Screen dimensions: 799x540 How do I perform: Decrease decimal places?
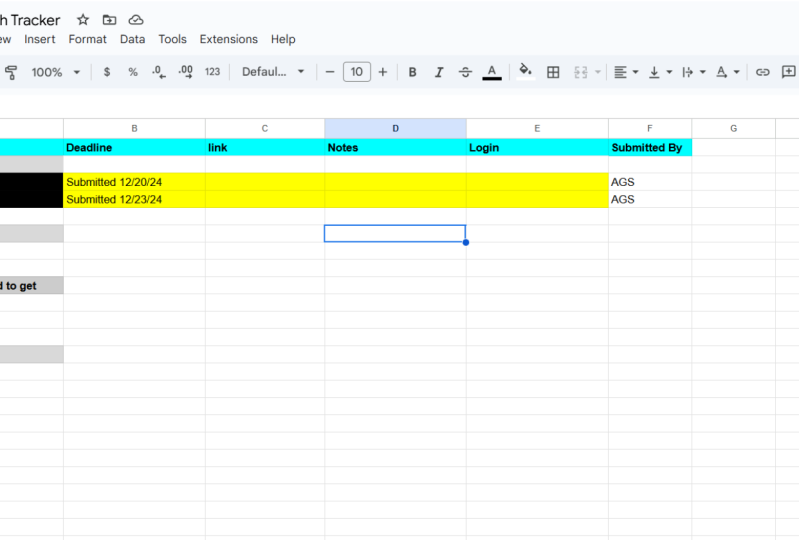point(158,72)
